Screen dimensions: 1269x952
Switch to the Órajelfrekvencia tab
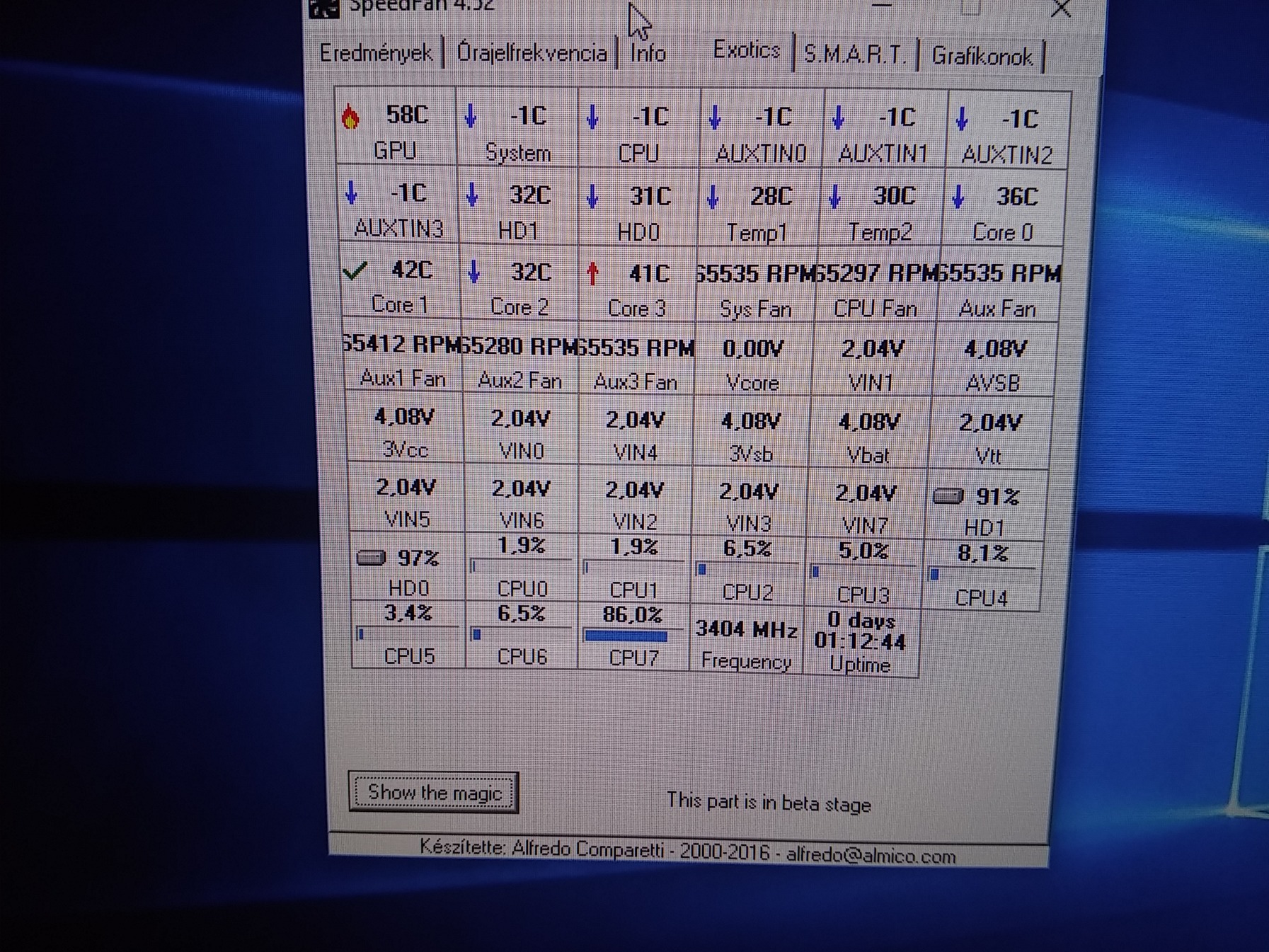click(532, 53)
